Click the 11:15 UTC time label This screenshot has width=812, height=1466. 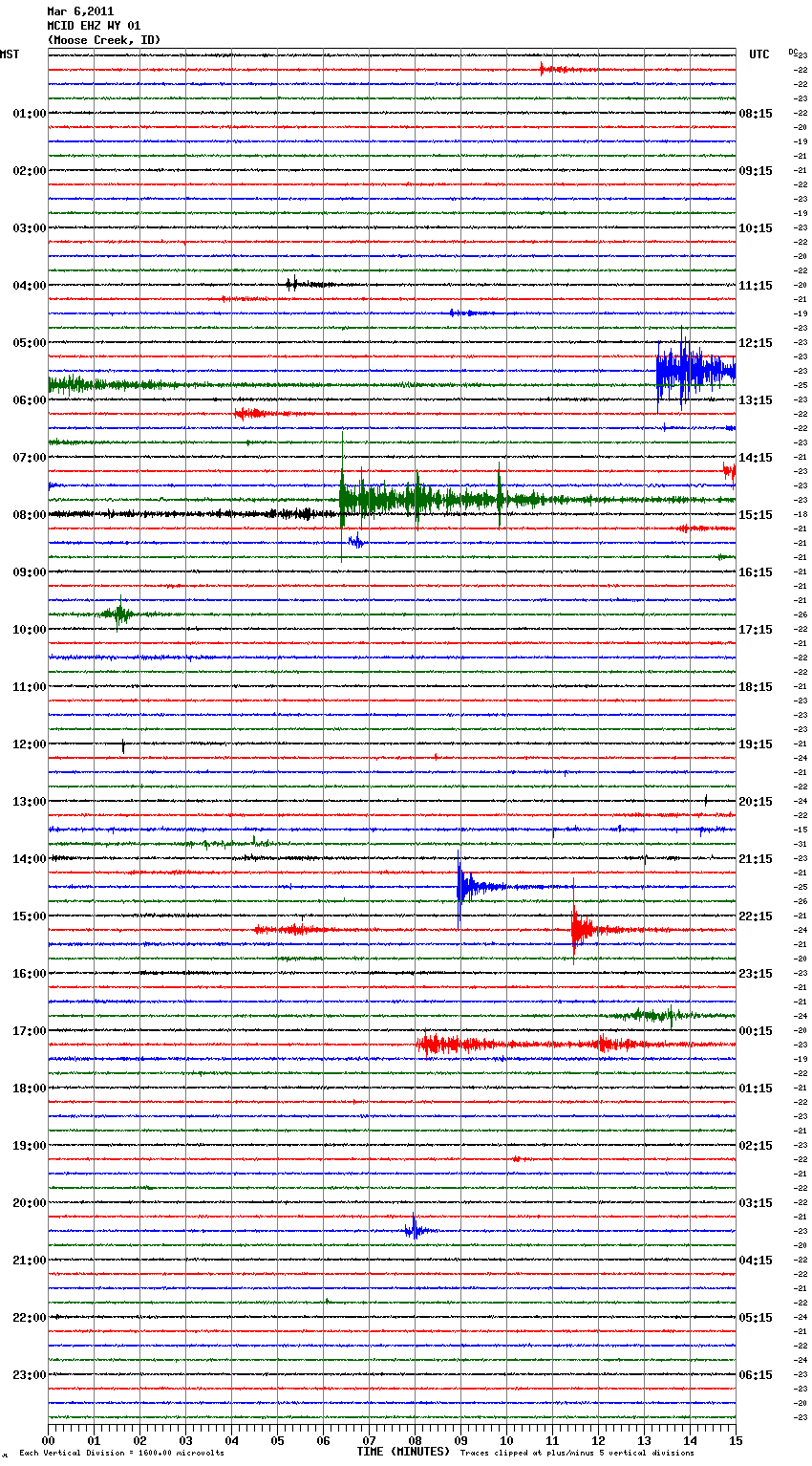(x=756, y=286)
